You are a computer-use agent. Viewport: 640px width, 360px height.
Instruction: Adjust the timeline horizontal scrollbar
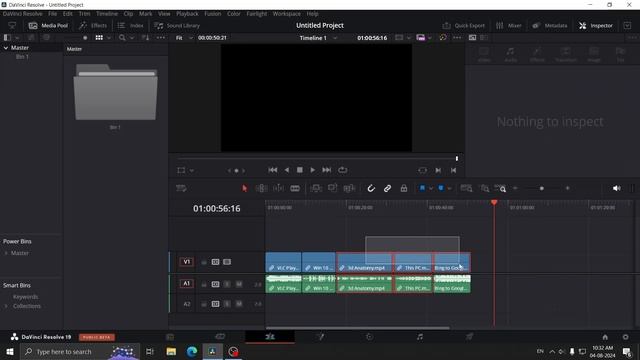[x=358, y=327]
